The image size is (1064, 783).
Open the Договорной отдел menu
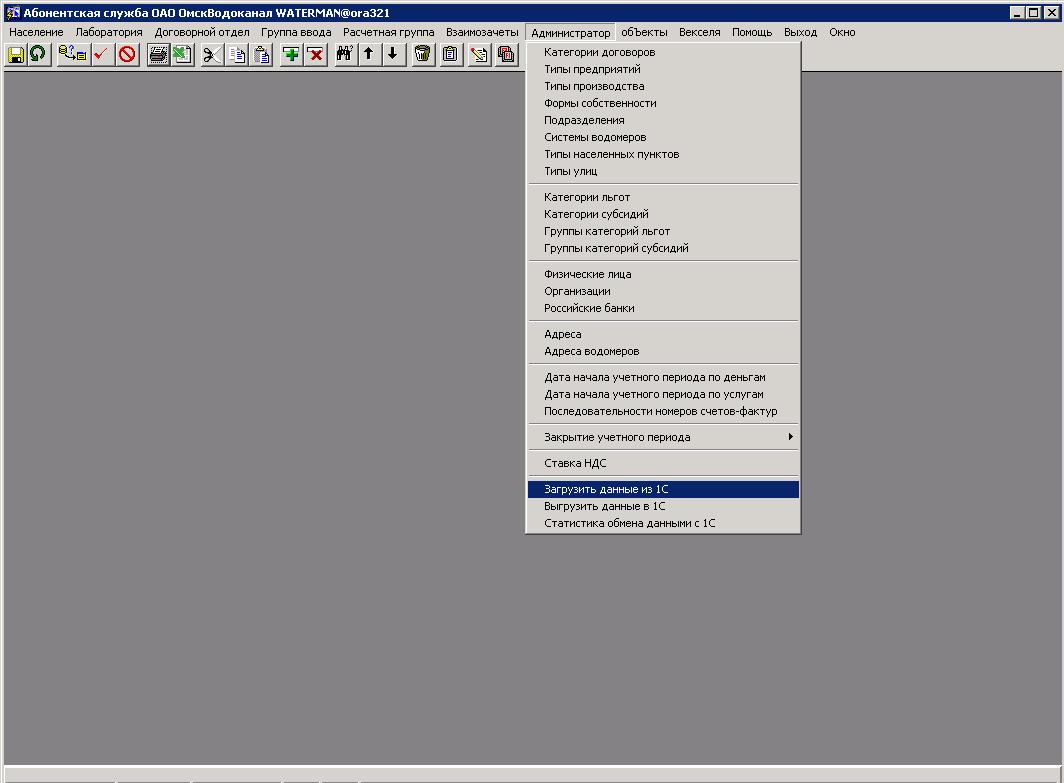[202, 32]
